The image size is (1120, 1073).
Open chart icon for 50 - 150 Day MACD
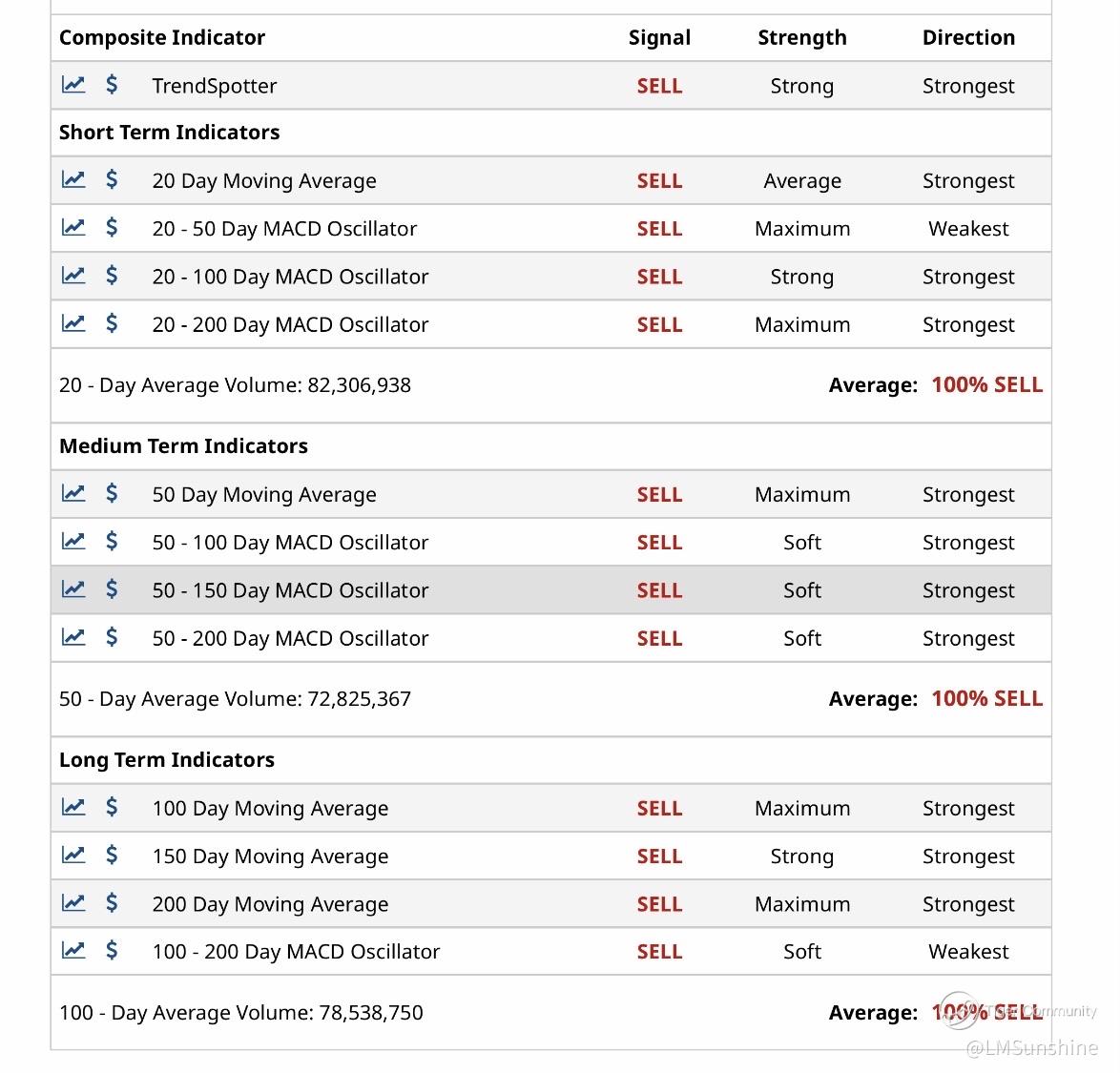click(73, 589)
